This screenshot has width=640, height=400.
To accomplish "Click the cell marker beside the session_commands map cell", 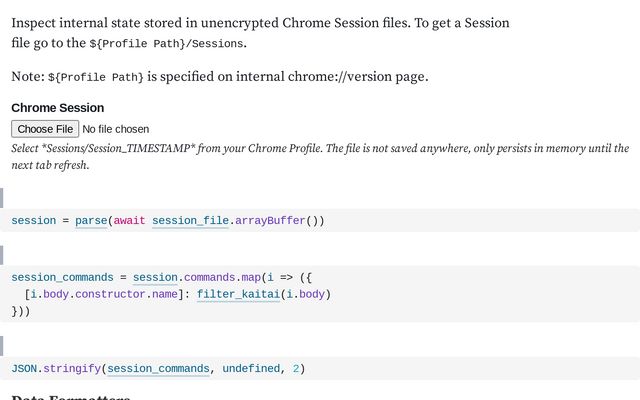I will (2, 254).
